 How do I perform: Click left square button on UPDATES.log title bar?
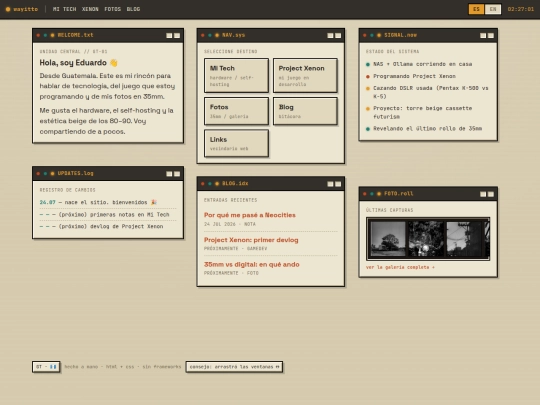[x=169, y=174]
